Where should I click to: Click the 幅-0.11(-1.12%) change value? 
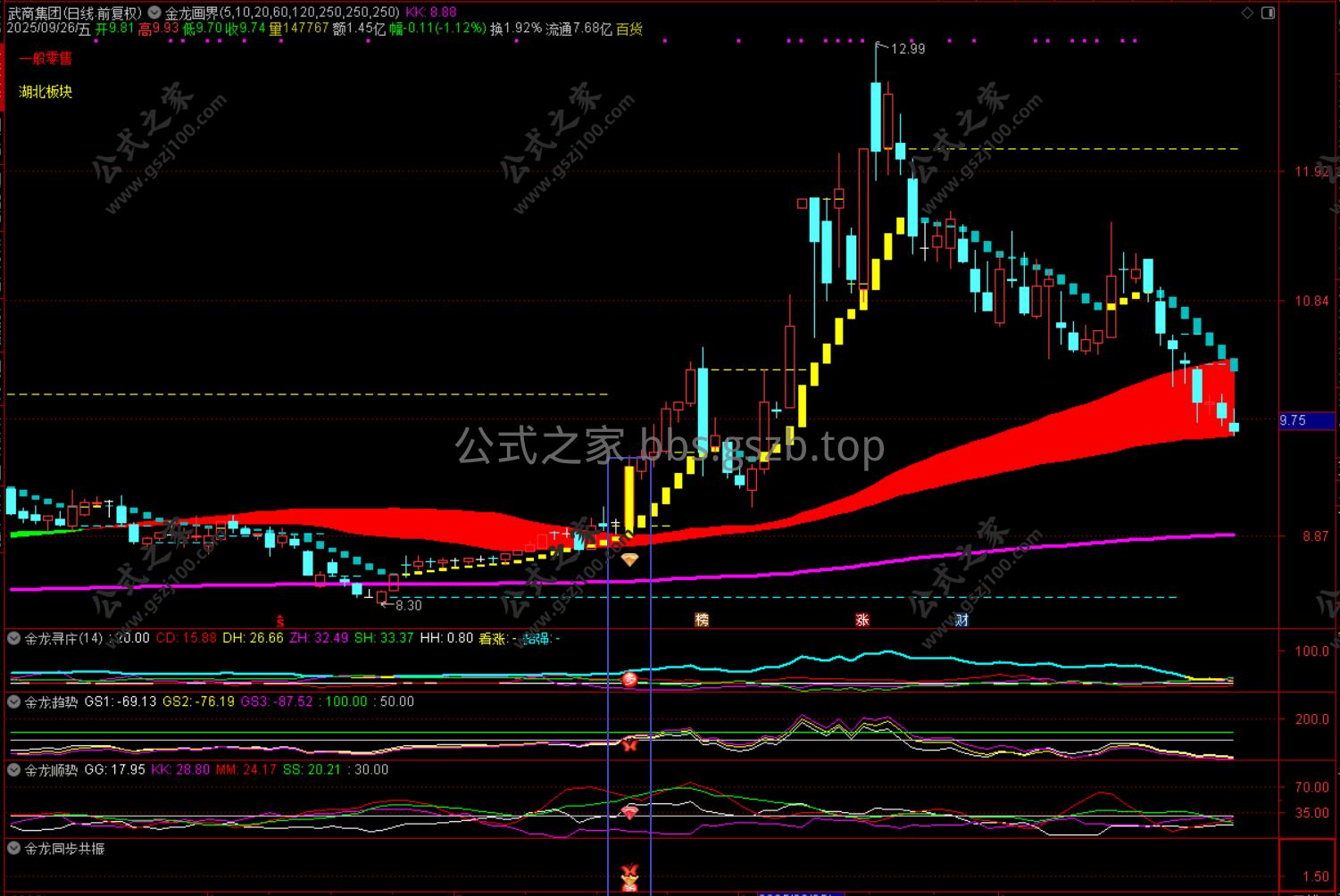click(x=437, y=29)
